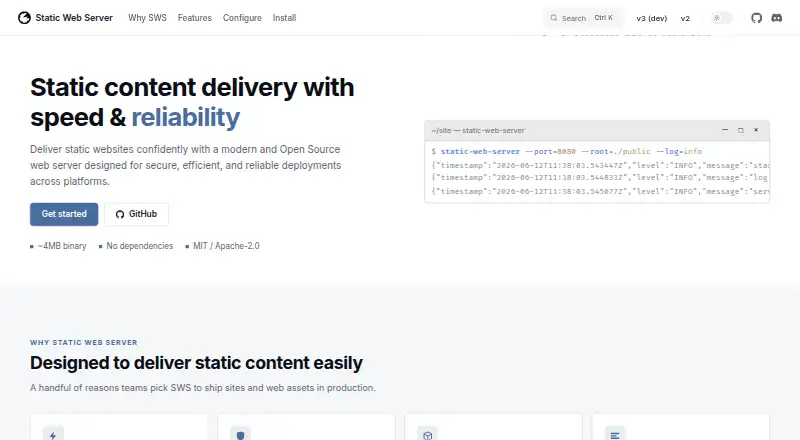
Task: Click the Static Web Server logo icon
Action: [x=24, y=18]
